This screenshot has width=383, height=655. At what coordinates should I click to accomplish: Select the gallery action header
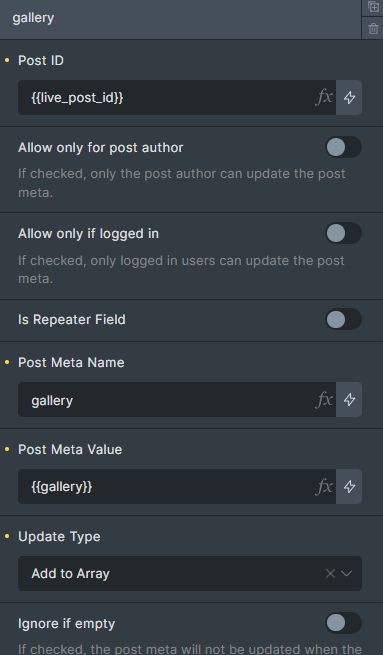[180, 18]
